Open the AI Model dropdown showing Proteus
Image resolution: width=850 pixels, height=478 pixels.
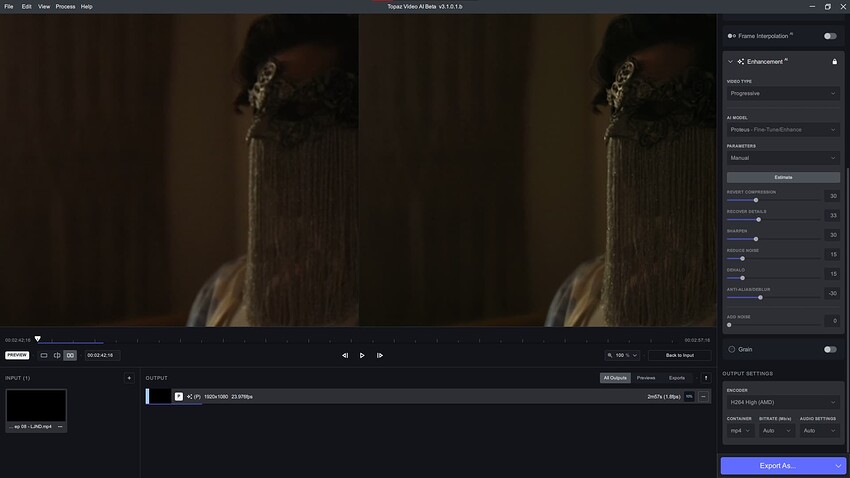click(x=783, y=129)
